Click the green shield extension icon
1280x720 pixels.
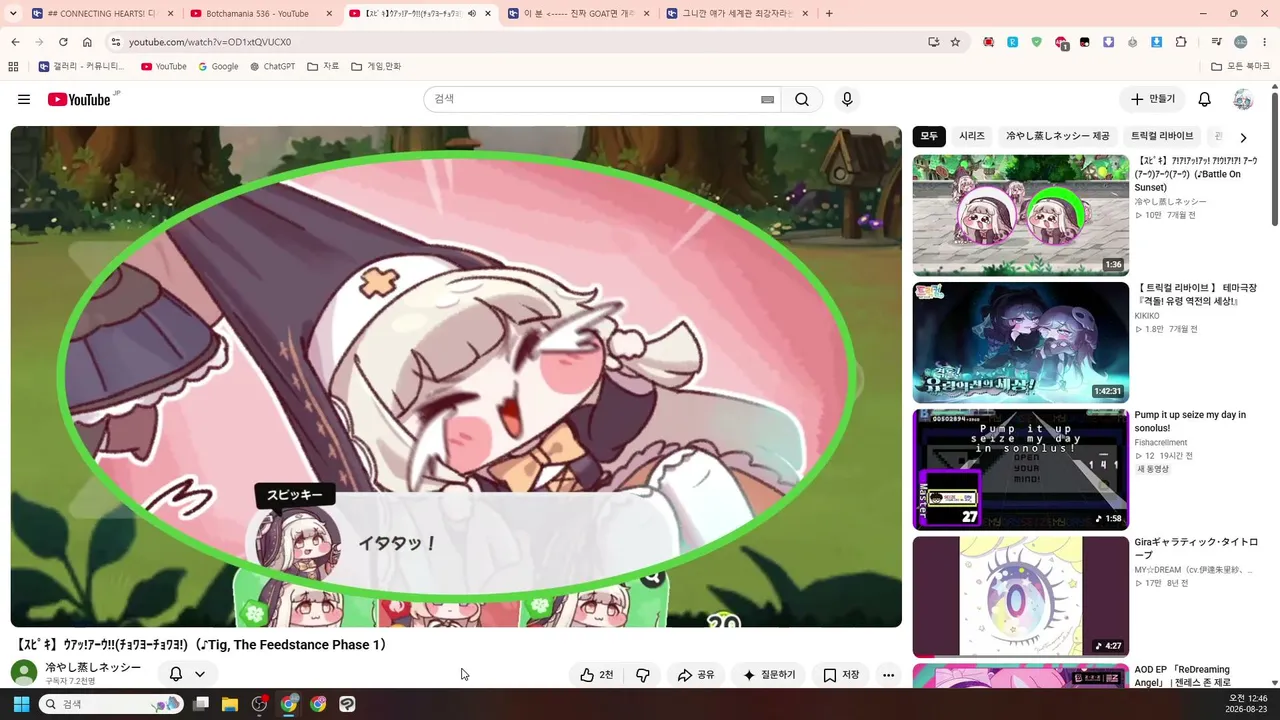coord(1036,42)
